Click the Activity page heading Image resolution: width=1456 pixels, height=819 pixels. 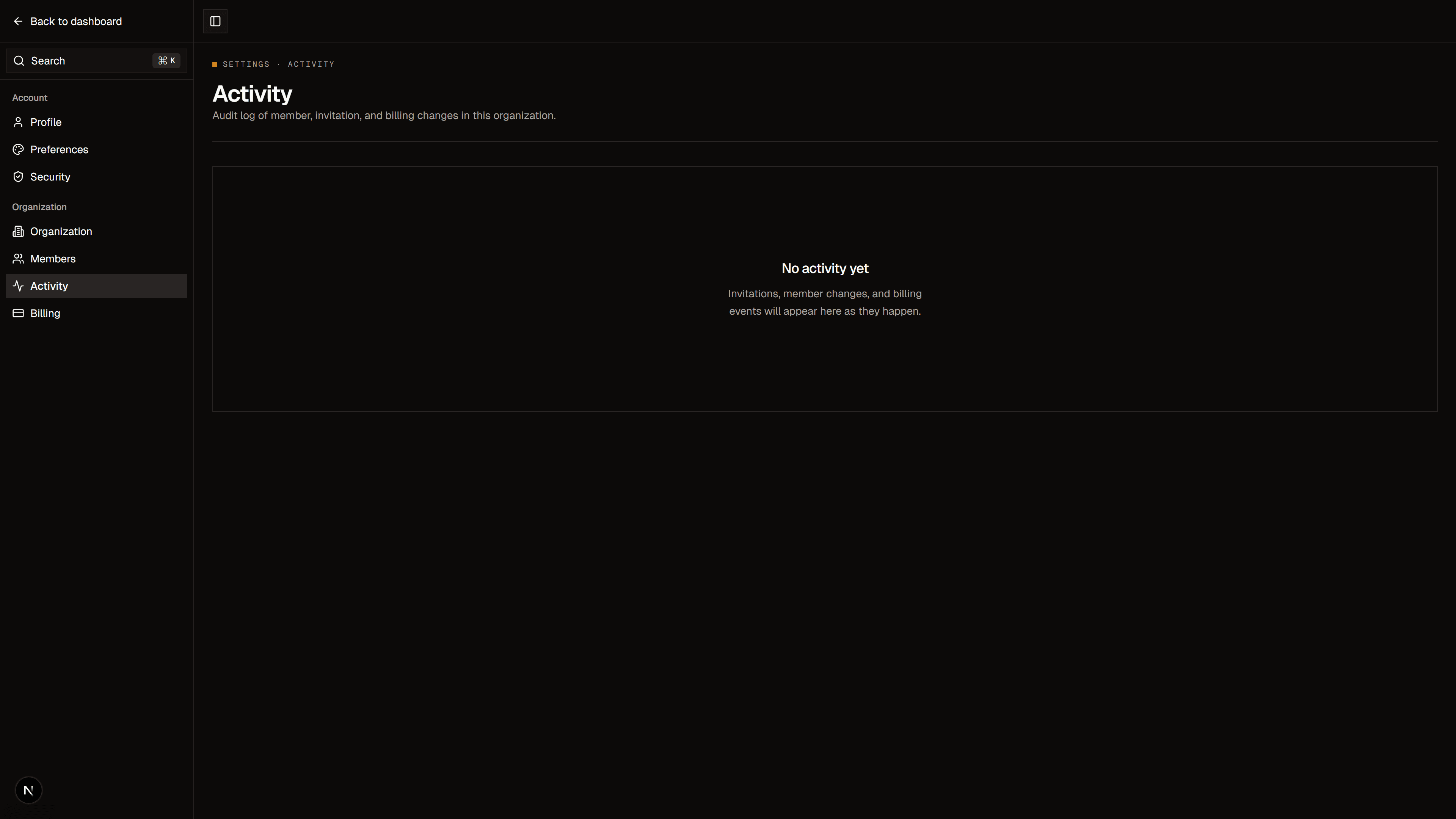click(252, 94)
